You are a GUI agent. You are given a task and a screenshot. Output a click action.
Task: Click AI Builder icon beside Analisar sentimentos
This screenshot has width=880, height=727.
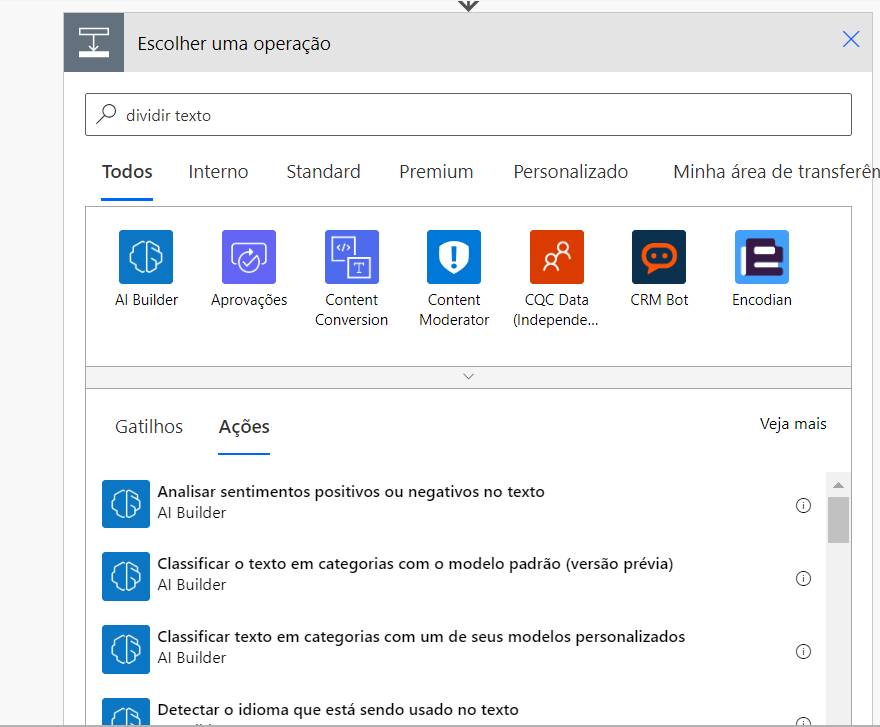[126, 504]
